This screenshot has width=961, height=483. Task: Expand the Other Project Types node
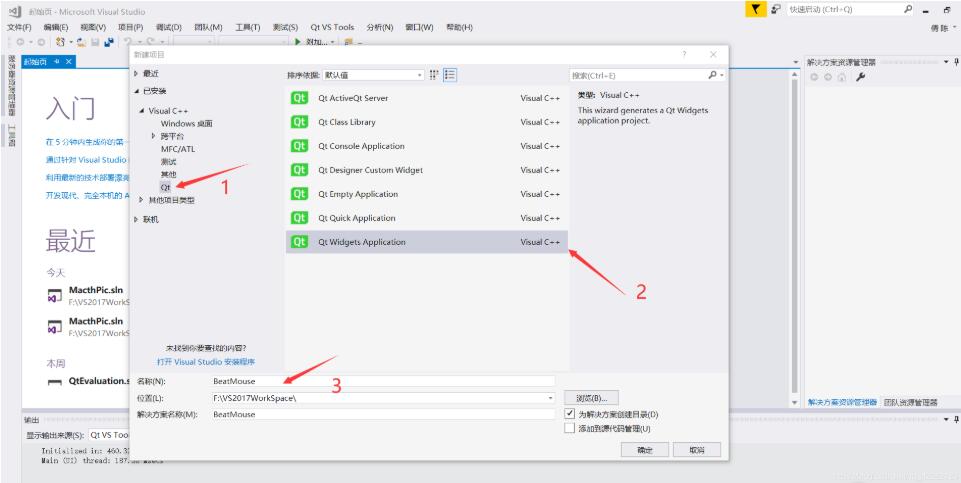(142, 200)
